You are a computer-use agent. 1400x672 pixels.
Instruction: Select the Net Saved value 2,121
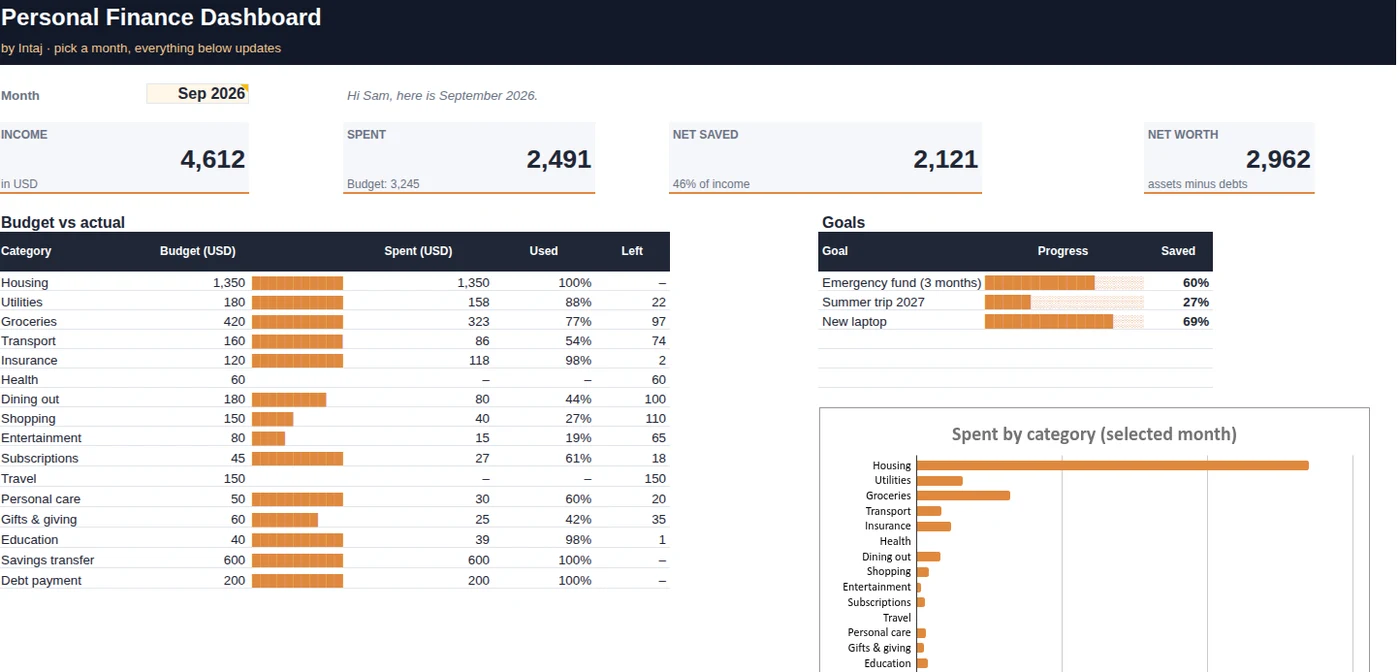point(946,159)
